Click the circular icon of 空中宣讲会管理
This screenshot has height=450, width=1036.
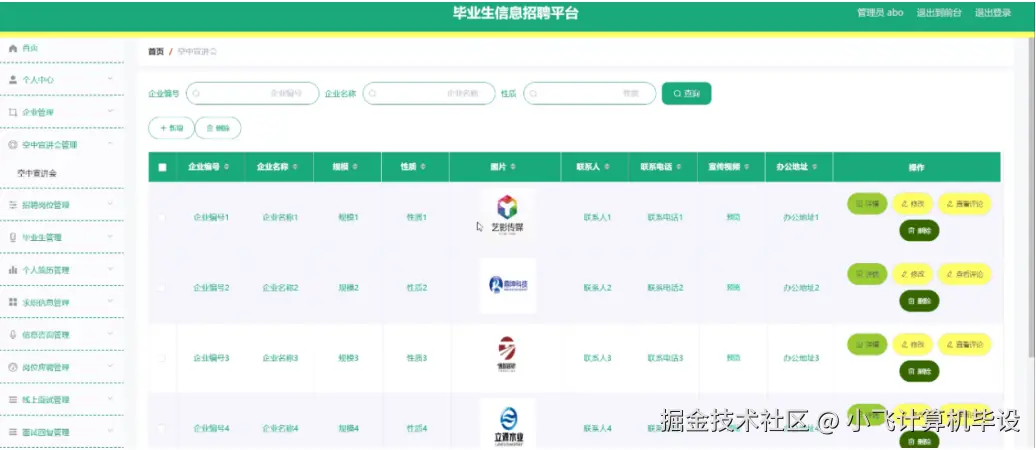click(13, 145)
